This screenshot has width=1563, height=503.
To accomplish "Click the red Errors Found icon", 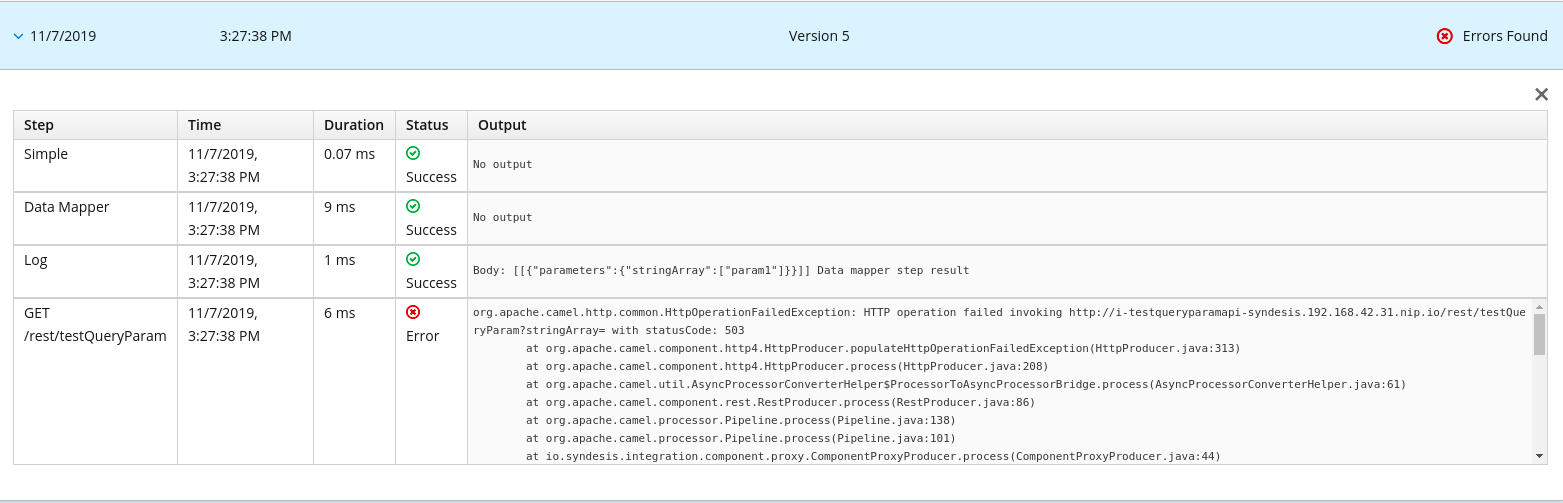I will tap(1444, 36).
